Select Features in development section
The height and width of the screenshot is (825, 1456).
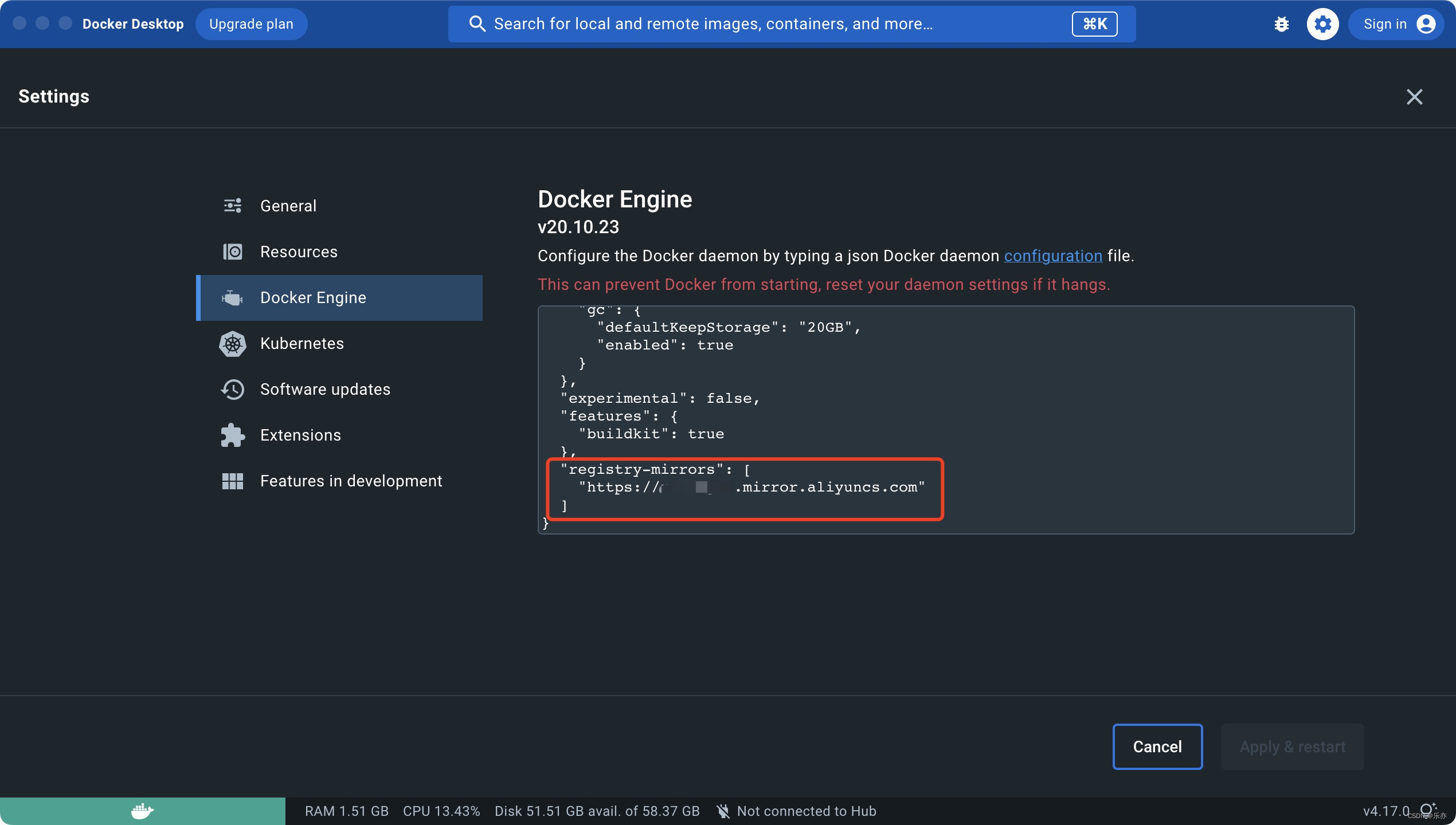click(x=351, y=481)
